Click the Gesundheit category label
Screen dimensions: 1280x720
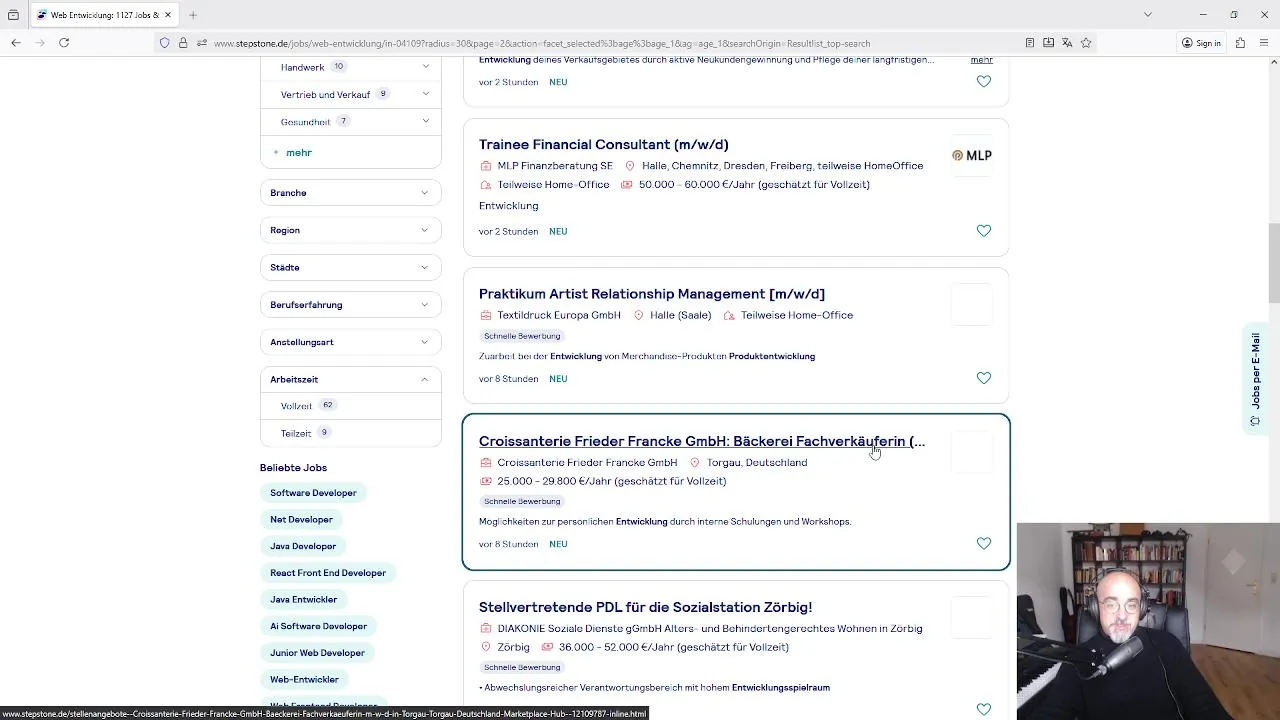[x=305, y=122]
